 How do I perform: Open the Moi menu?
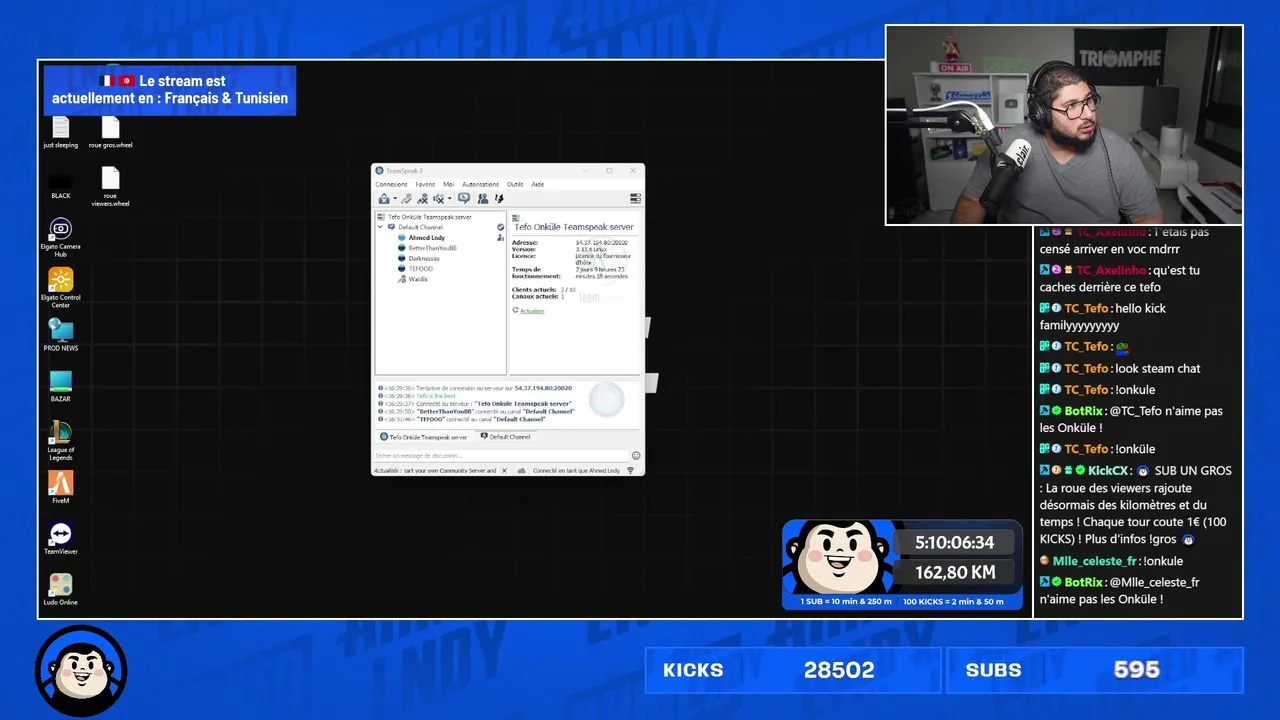449,184
